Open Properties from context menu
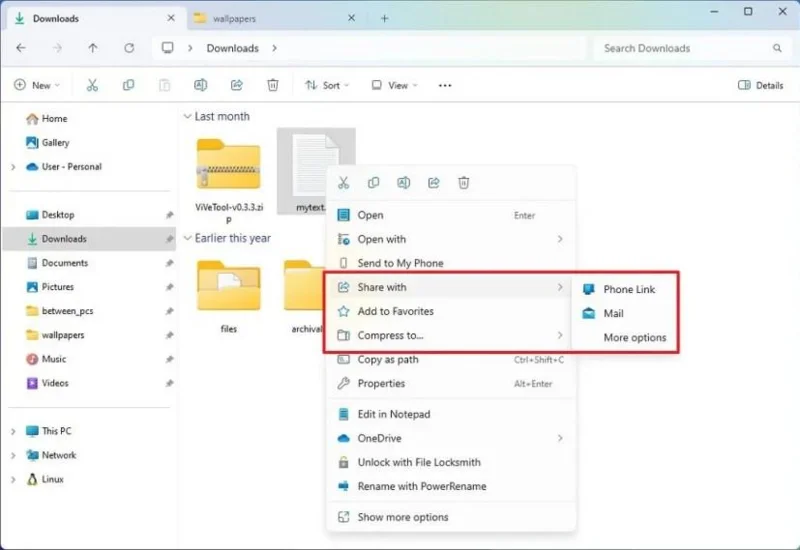The image size is (800, 550). 451,383
